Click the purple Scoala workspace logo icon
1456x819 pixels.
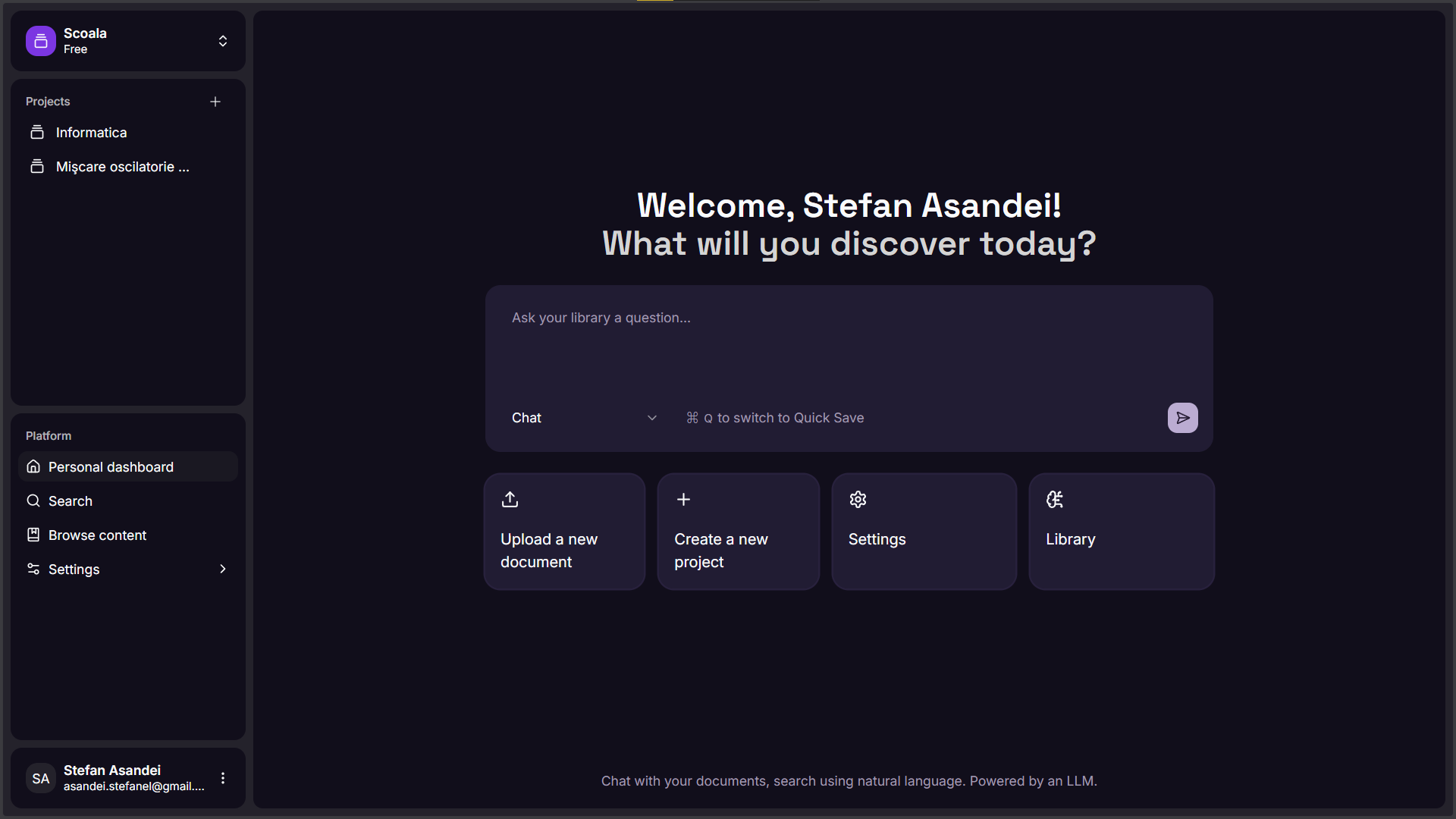[41, 41]
